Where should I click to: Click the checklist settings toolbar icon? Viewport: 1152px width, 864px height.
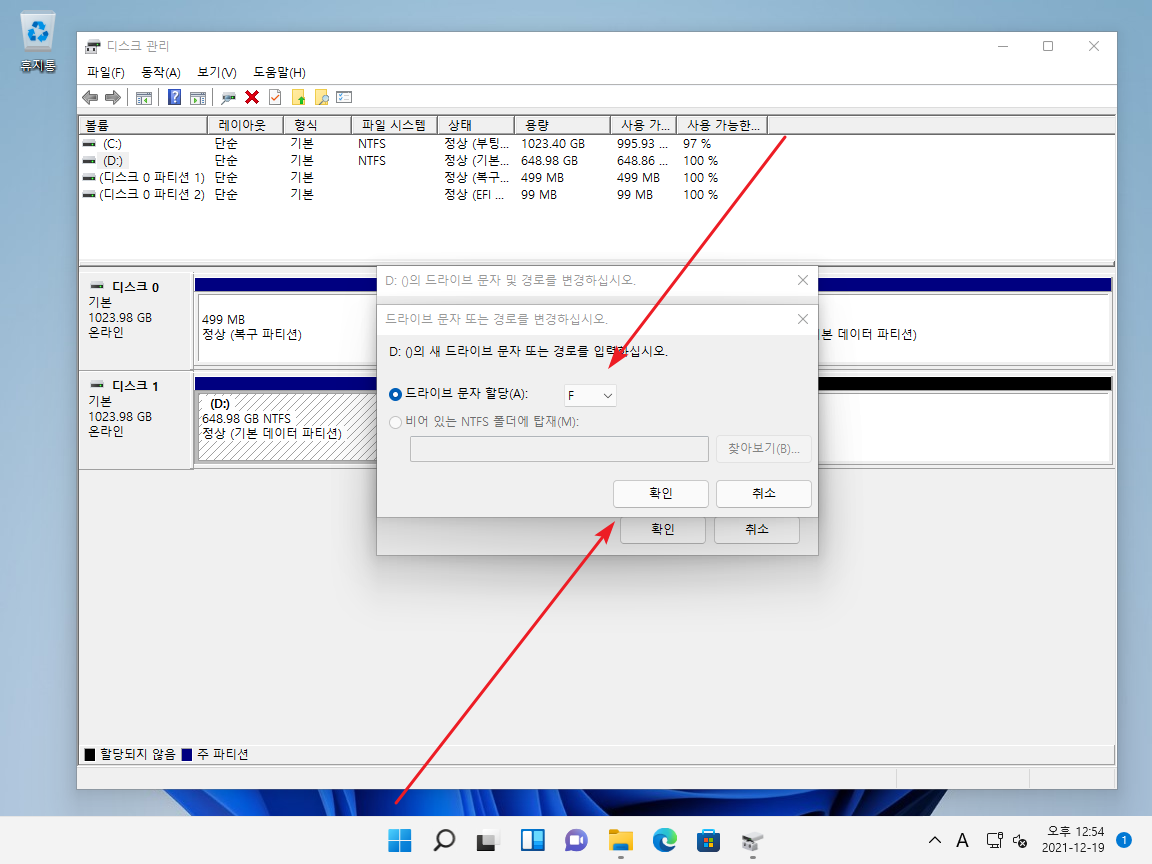(x=344, y=97)
